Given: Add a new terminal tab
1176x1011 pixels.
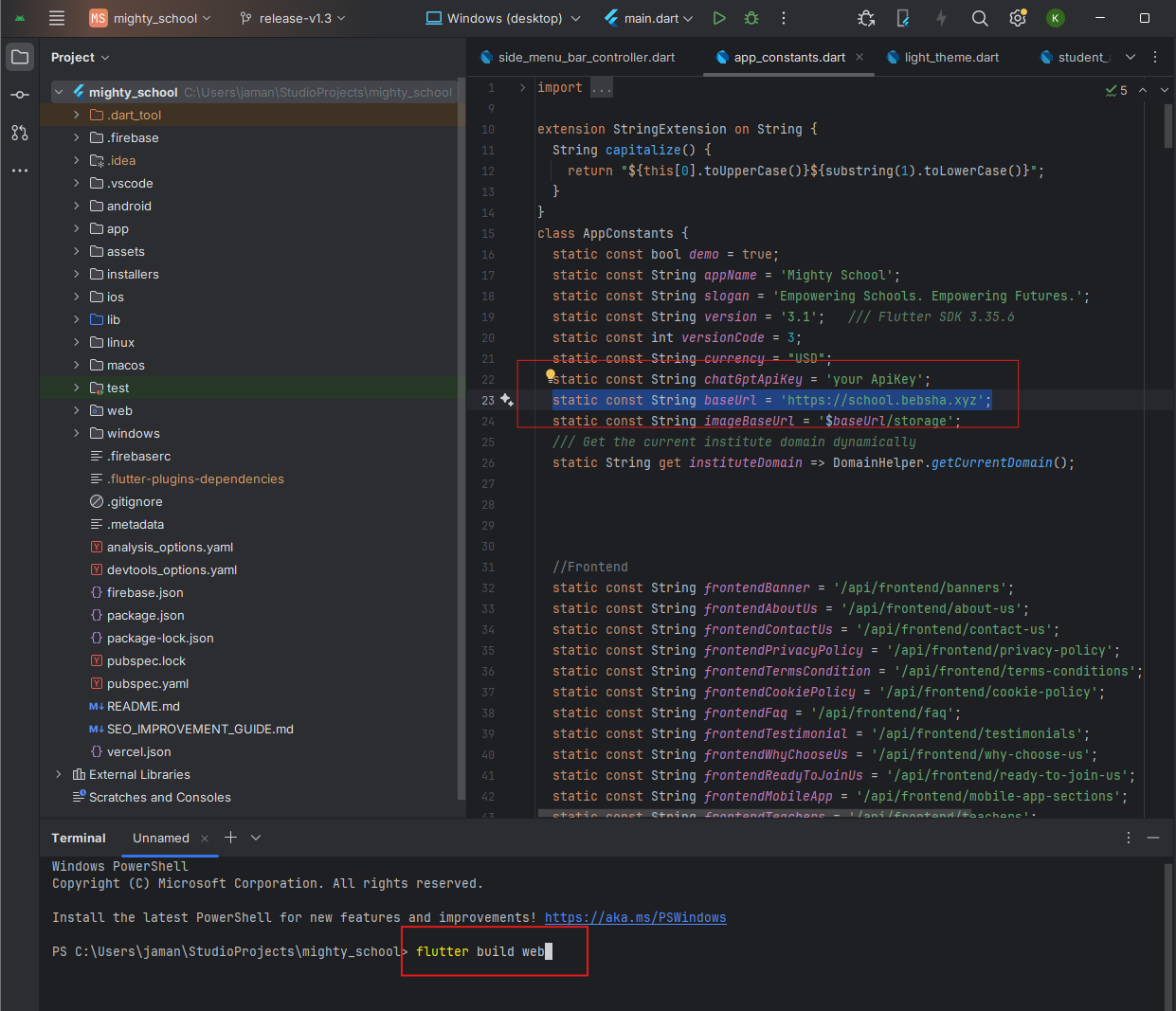Looking at the screenshot, I should 230,838.
